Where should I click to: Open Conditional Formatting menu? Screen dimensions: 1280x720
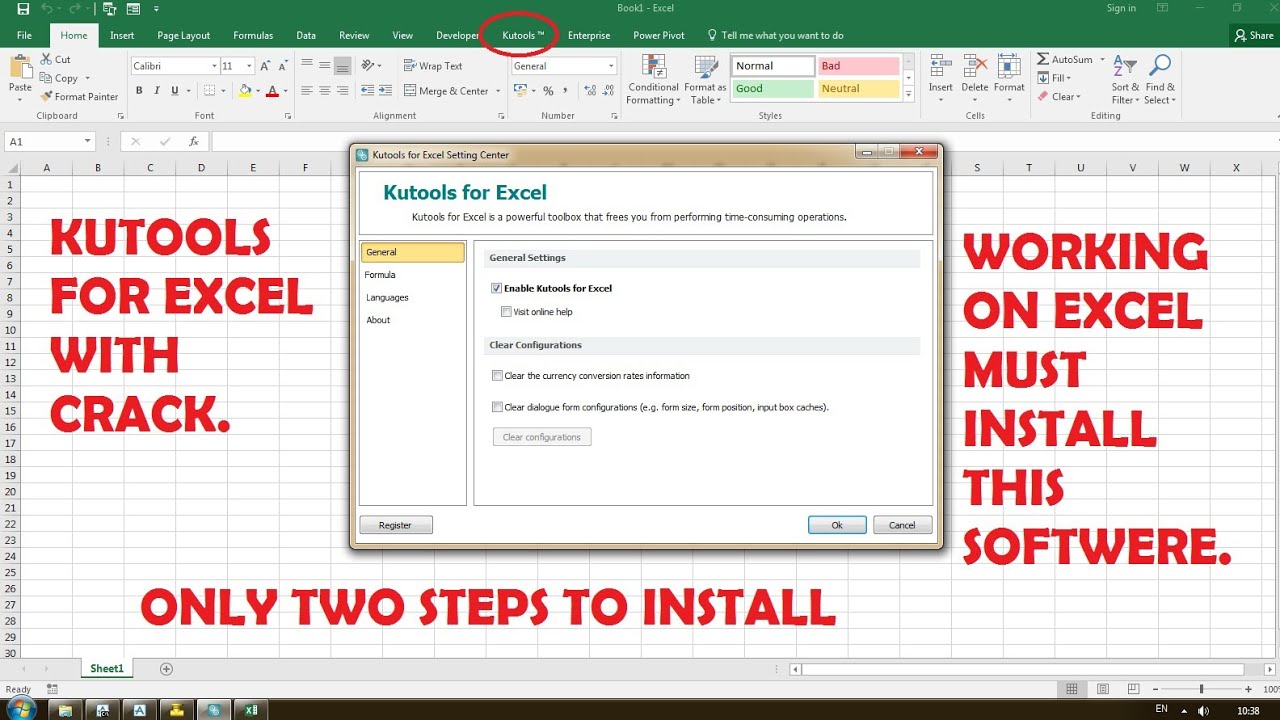point(654,80)
